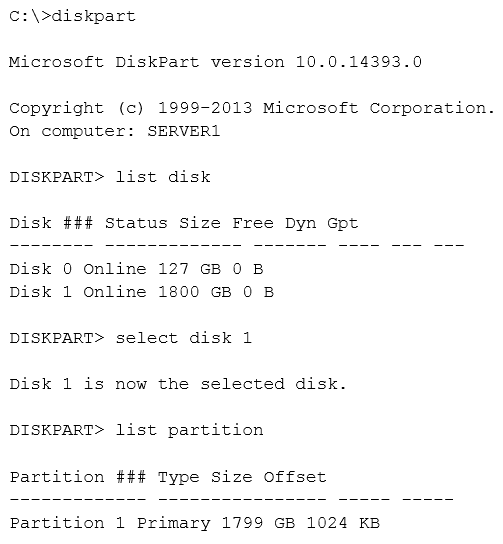The height and width of the screenshot is (544, 503).
Task: Click the Free column header
Action: (x=253, y=223)
